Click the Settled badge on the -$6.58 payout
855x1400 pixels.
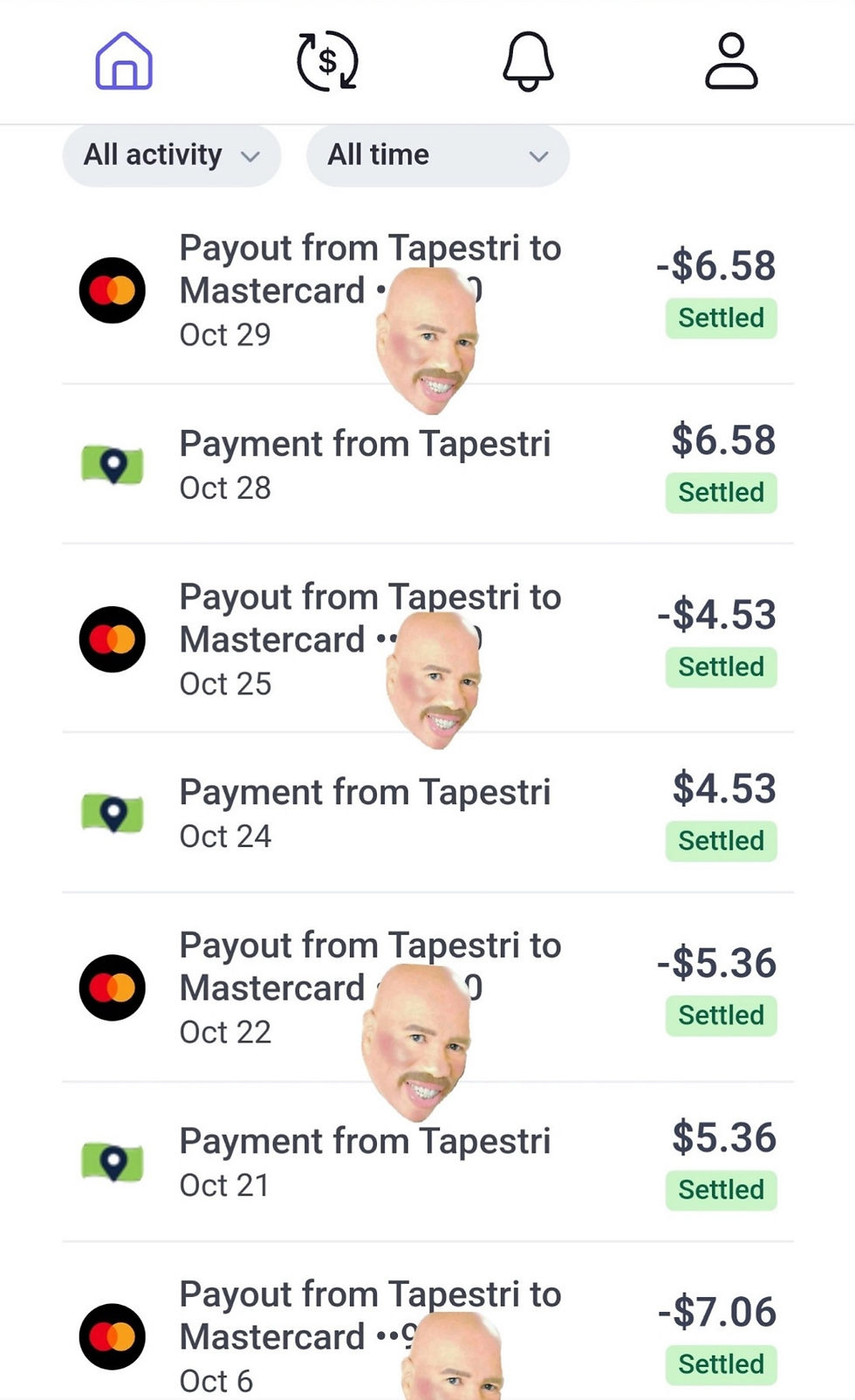(x=721, y=318)
